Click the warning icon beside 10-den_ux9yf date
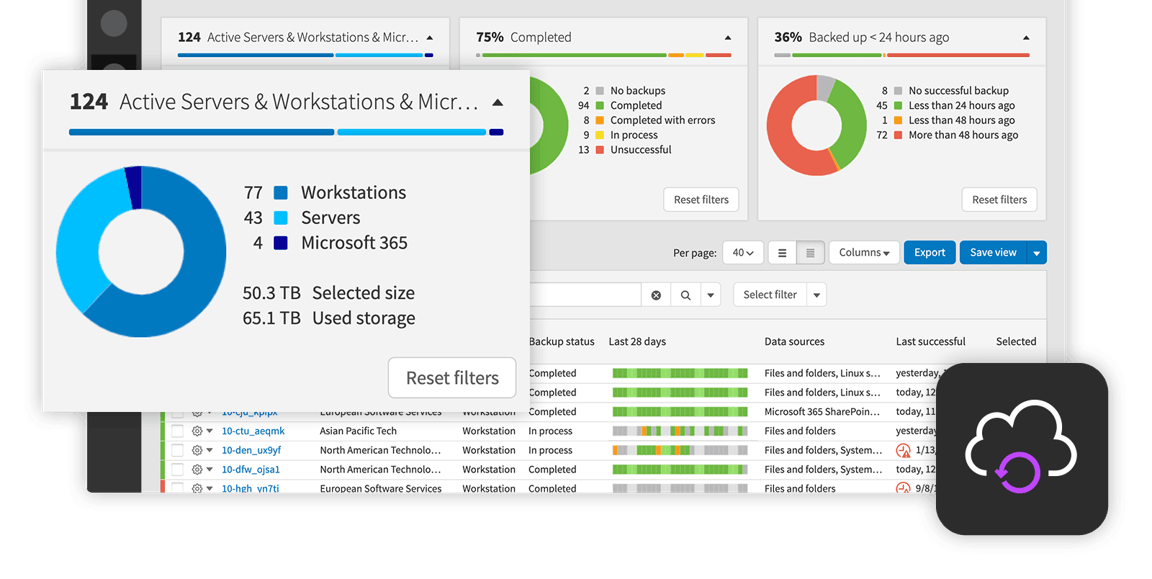The width and height of the screenshot is (1152, 579). (903, 450)
